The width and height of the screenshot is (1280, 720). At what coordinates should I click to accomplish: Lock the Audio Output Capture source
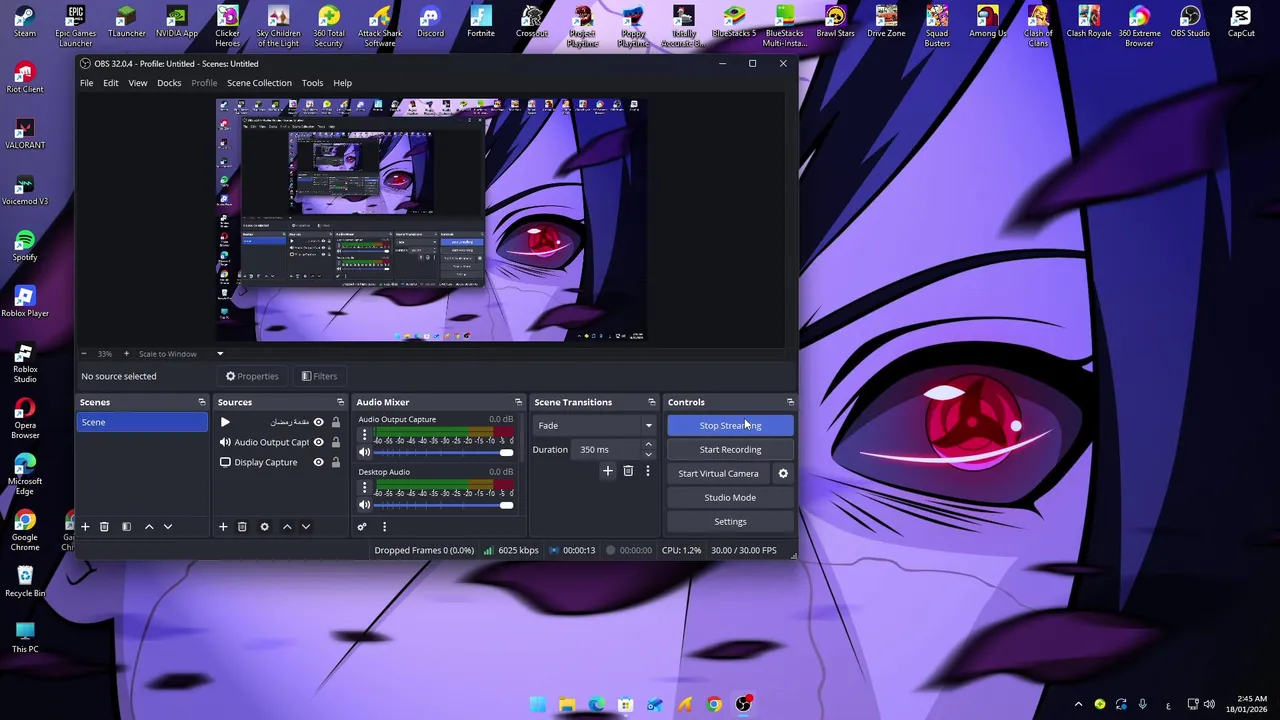[335, 442]
